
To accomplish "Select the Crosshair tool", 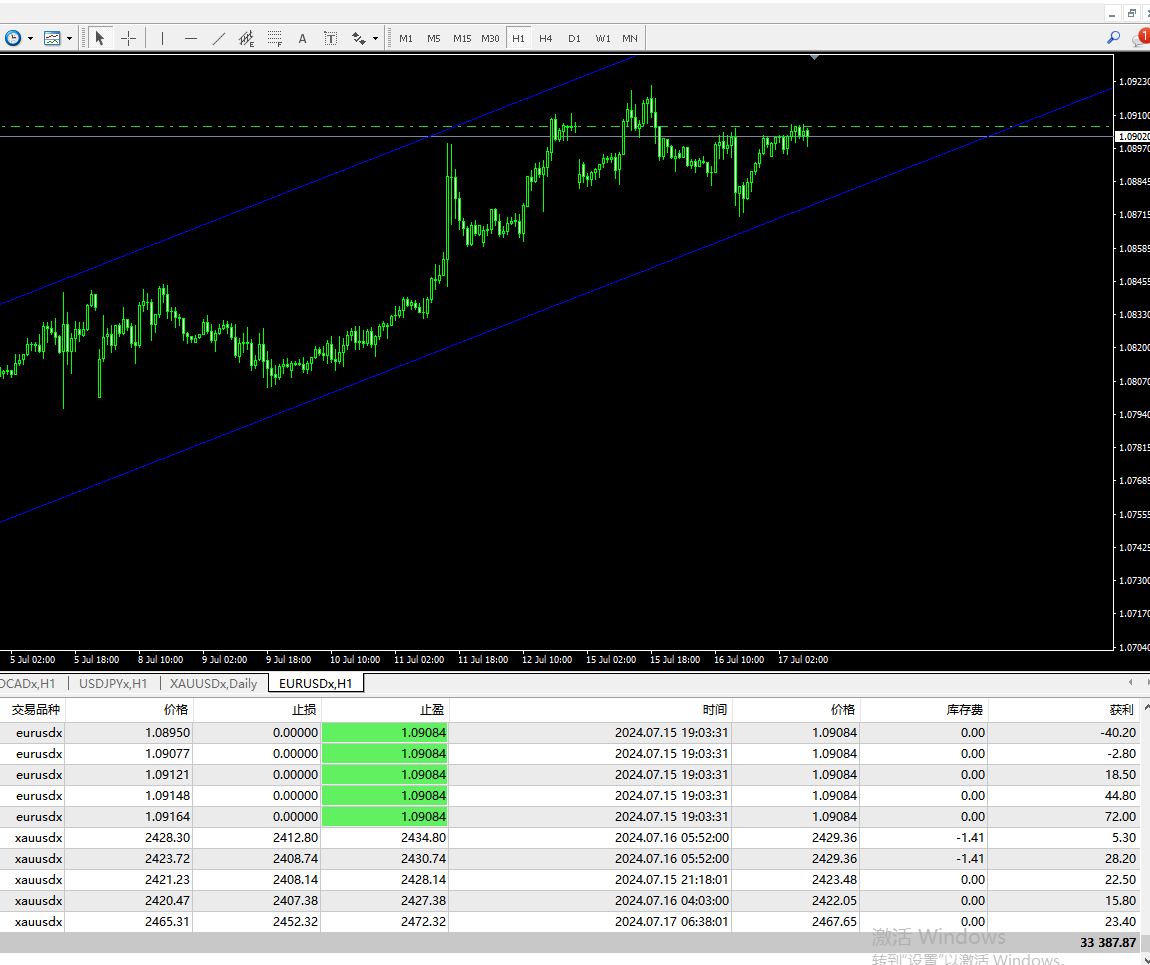I will [x=128, y=38].
